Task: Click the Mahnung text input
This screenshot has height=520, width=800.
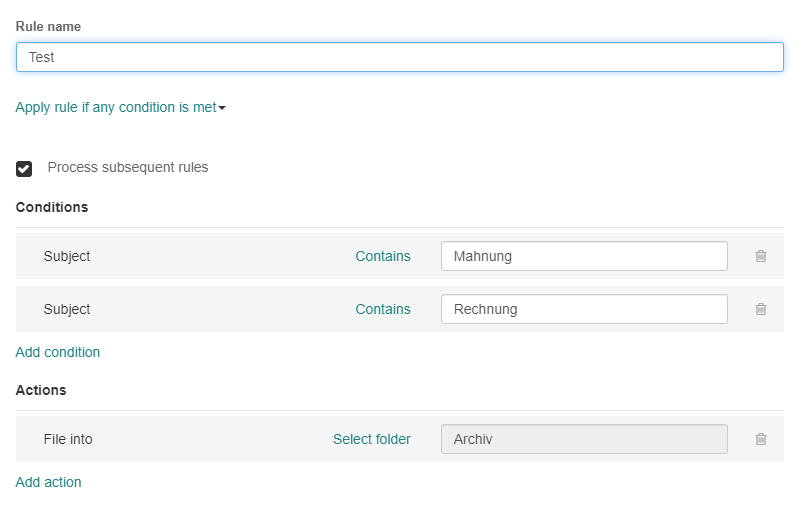Action: coord(584,256)
